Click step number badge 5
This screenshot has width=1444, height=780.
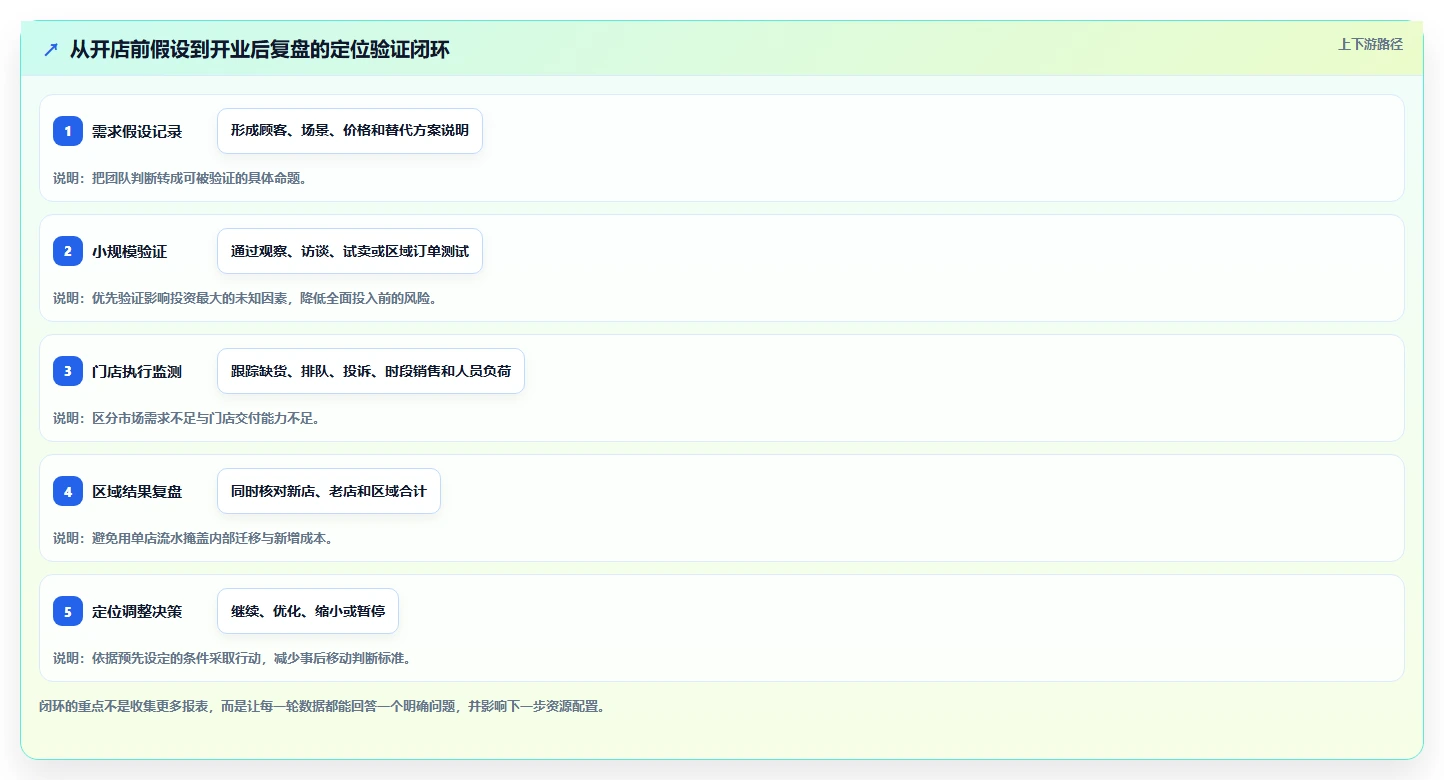(x=68, y=611)
